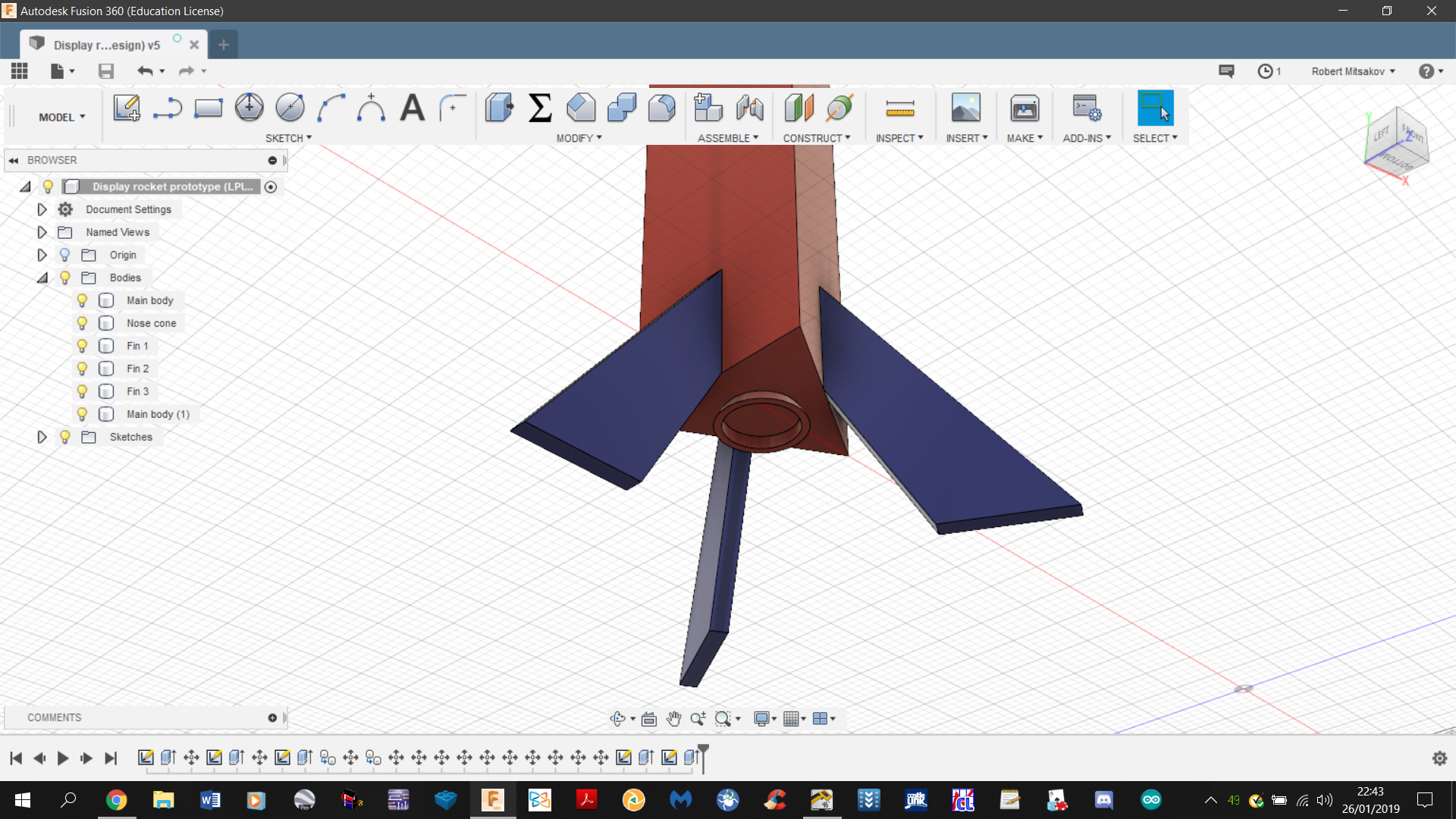The image size is (1456, 819).
Task: Launch Google Chrome from the taskbar
Action: click(x=116, y=800)
